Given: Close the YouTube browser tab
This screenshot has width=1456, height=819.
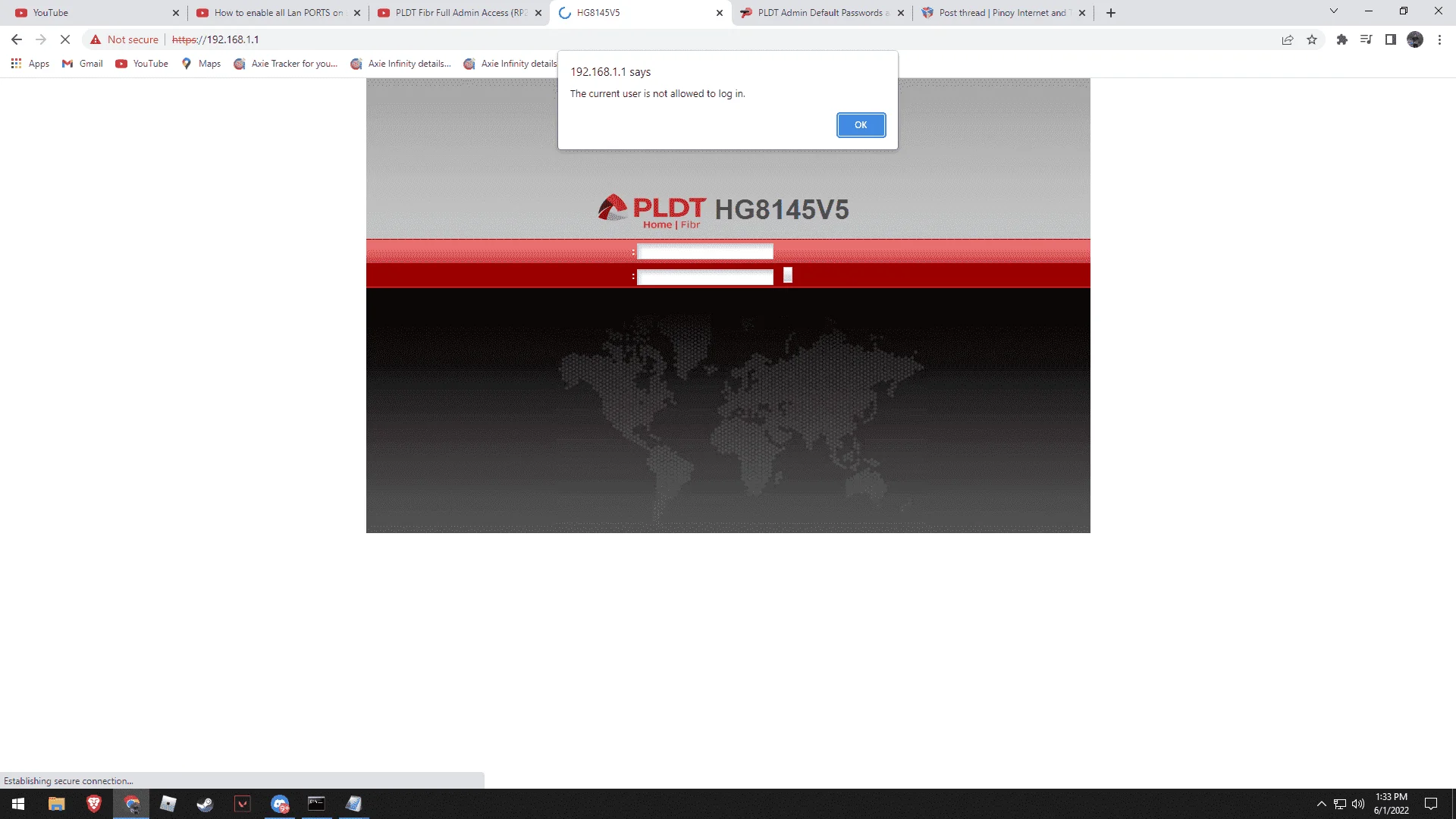Looking at the screenshot, I should coord(176,13).
